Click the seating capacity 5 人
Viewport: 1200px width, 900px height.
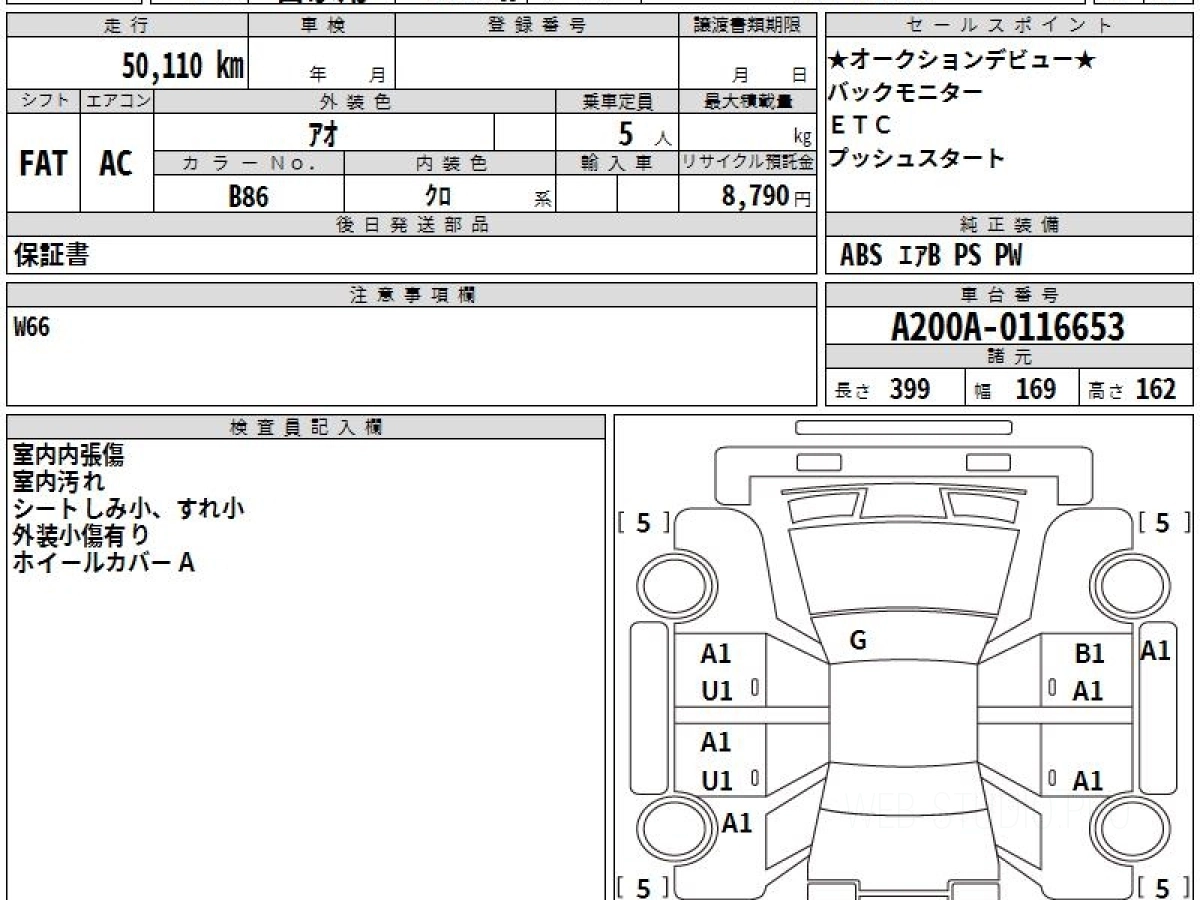coord(646,132)
